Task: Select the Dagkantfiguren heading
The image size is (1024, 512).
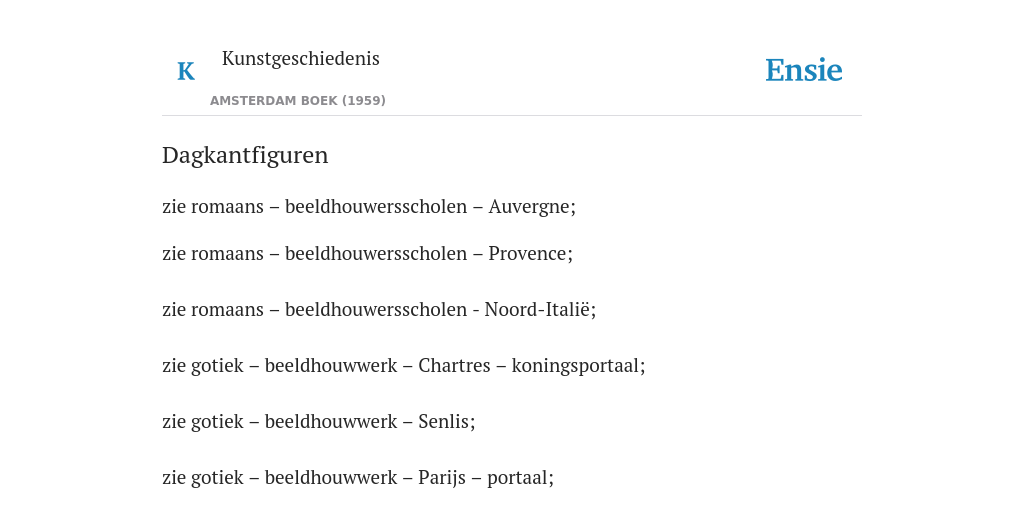Action: click(x=245, y=155)
